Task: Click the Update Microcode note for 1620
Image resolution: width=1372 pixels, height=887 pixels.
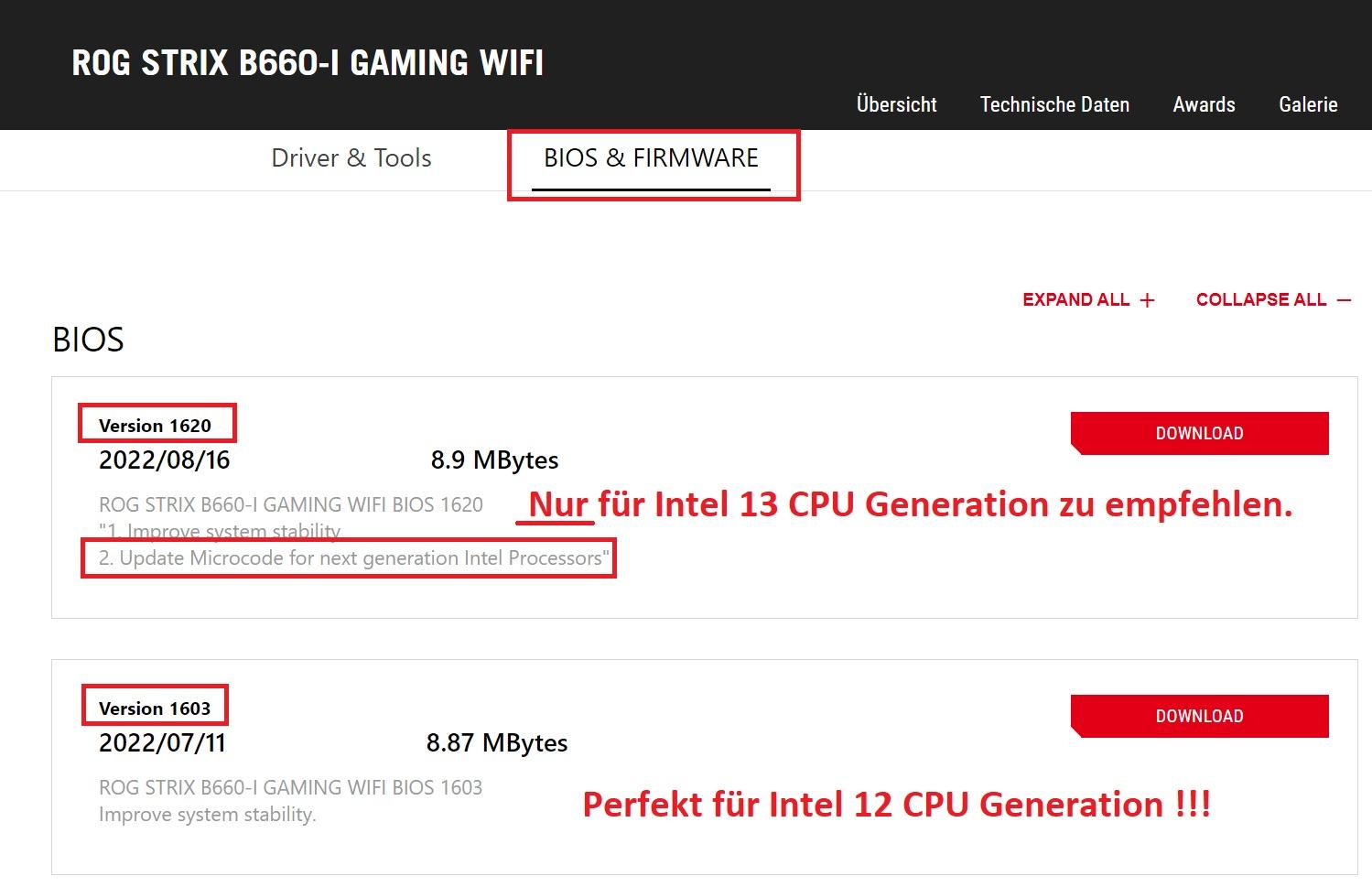Action: (x=353, y=558)
